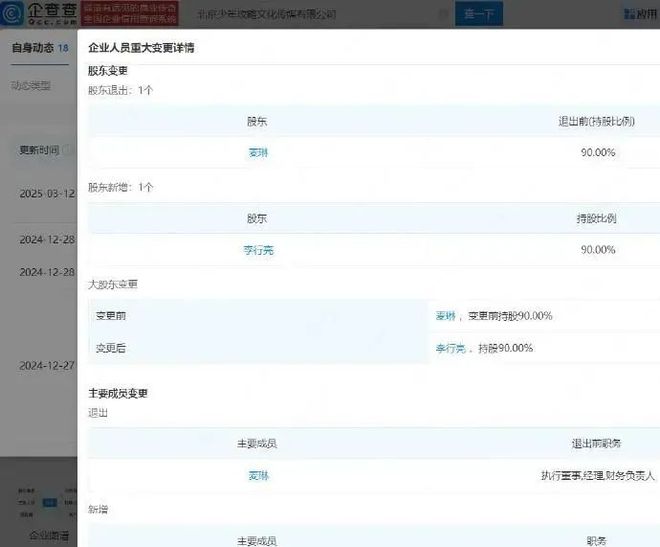This screenshot has height=547, width=660.
Task: Open the 动态类型 filter
Action: point(31,85)
